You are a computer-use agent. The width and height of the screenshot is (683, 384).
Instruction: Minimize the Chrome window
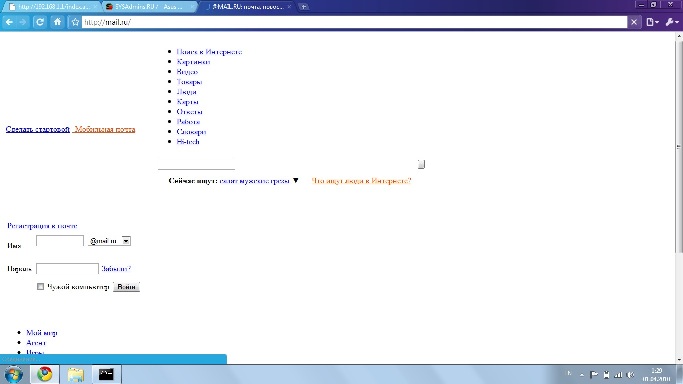click(x=641, y=5)
